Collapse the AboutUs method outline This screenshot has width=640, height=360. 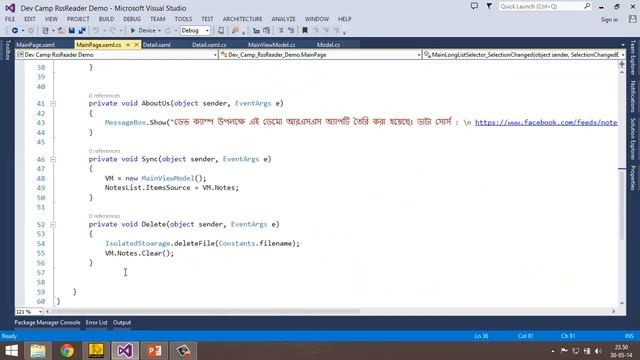coord(53,104)
